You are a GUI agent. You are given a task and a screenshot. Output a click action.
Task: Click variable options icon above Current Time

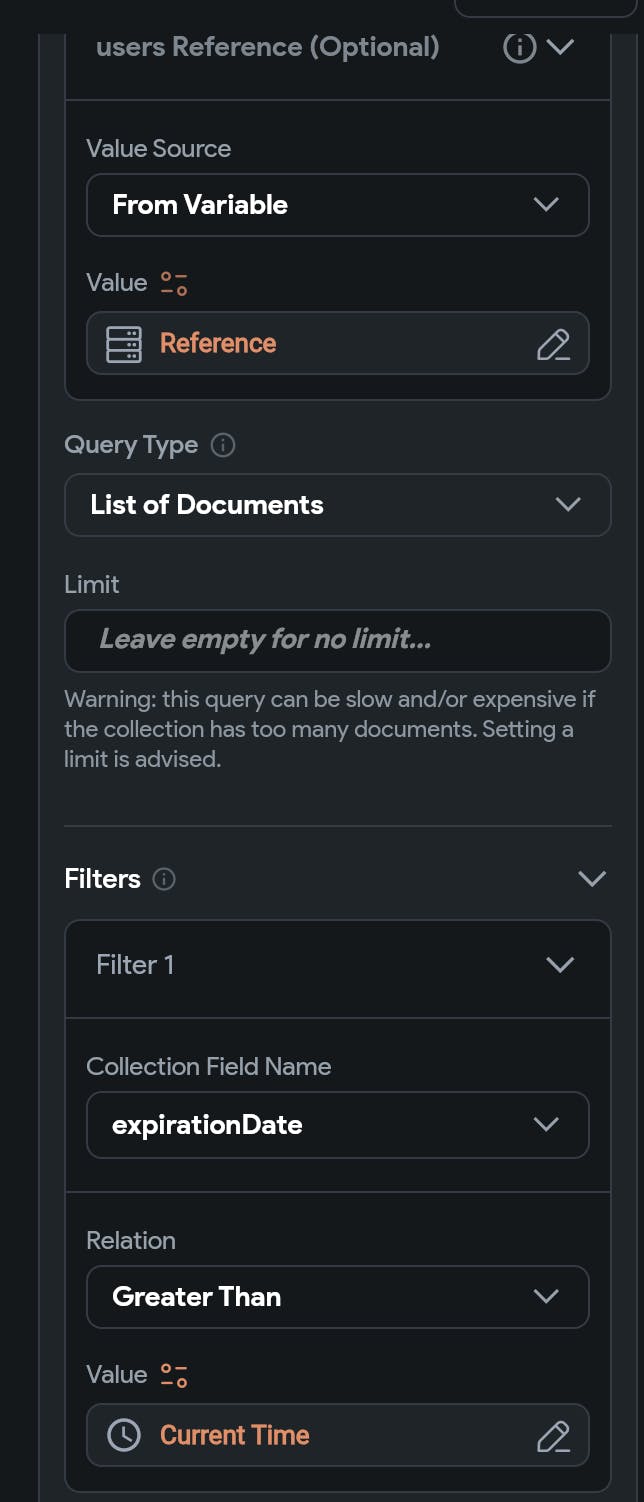point(174,1375)
